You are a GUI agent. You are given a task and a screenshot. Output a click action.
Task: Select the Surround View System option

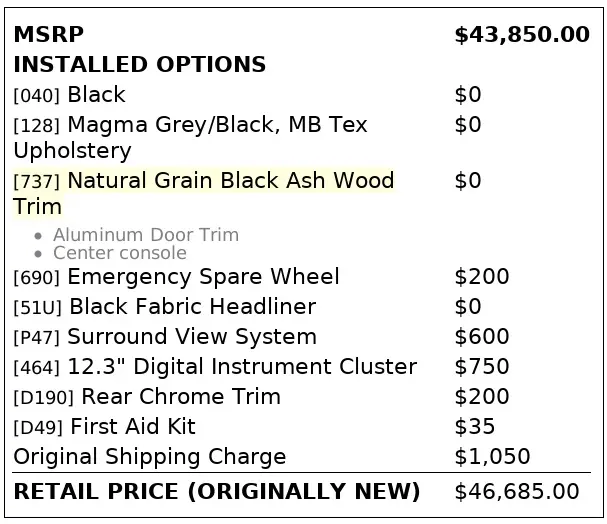[x=165, y=337]
